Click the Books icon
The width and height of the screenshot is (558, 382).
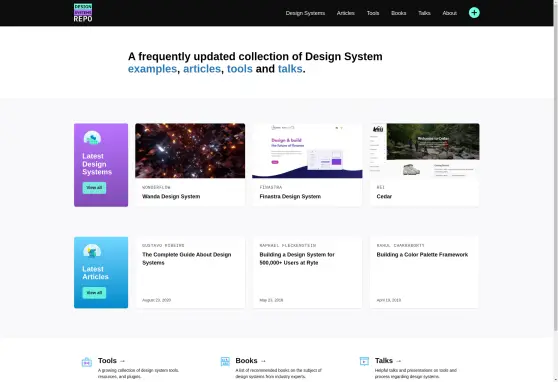coord(225,361)
